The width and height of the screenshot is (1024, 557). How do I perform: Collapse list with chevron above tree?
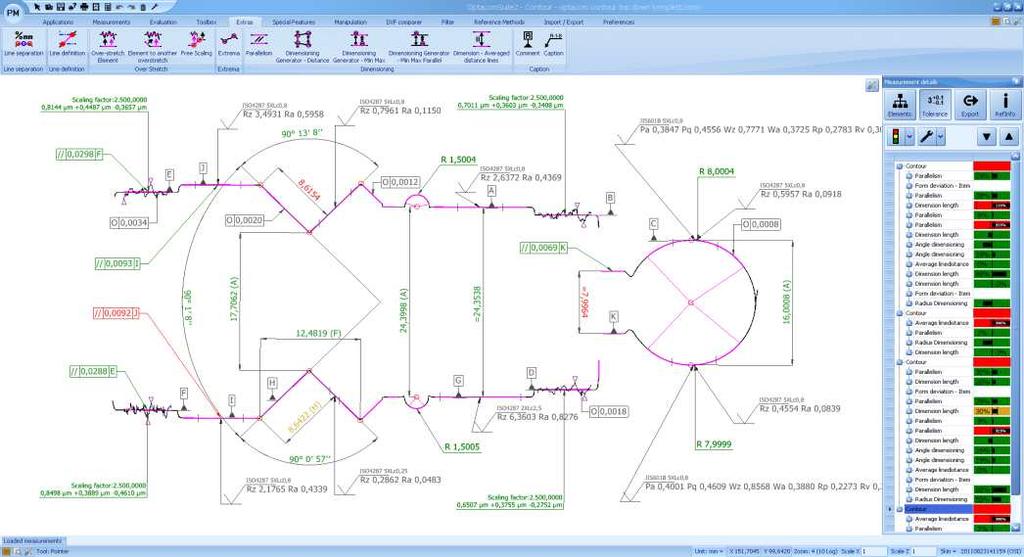pos(1015,156)
